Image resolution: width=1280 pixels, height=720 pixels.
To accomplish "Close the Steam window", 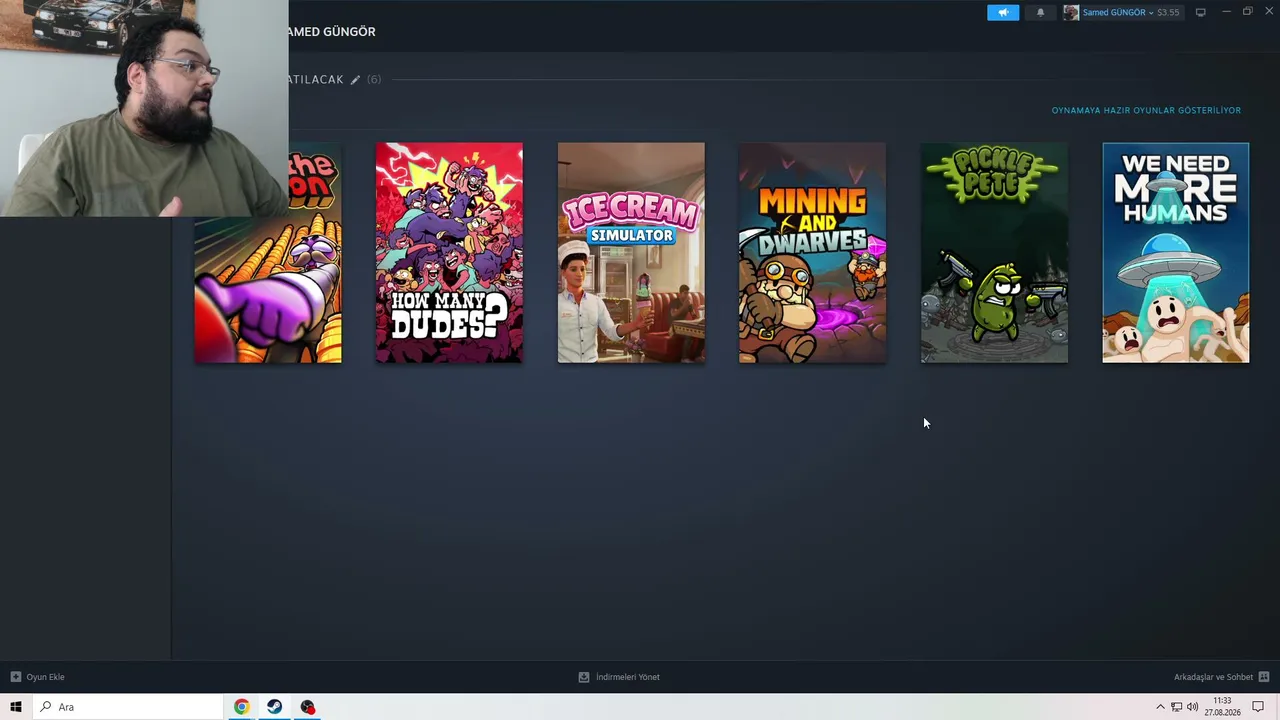I will (x=1269, y=12).
